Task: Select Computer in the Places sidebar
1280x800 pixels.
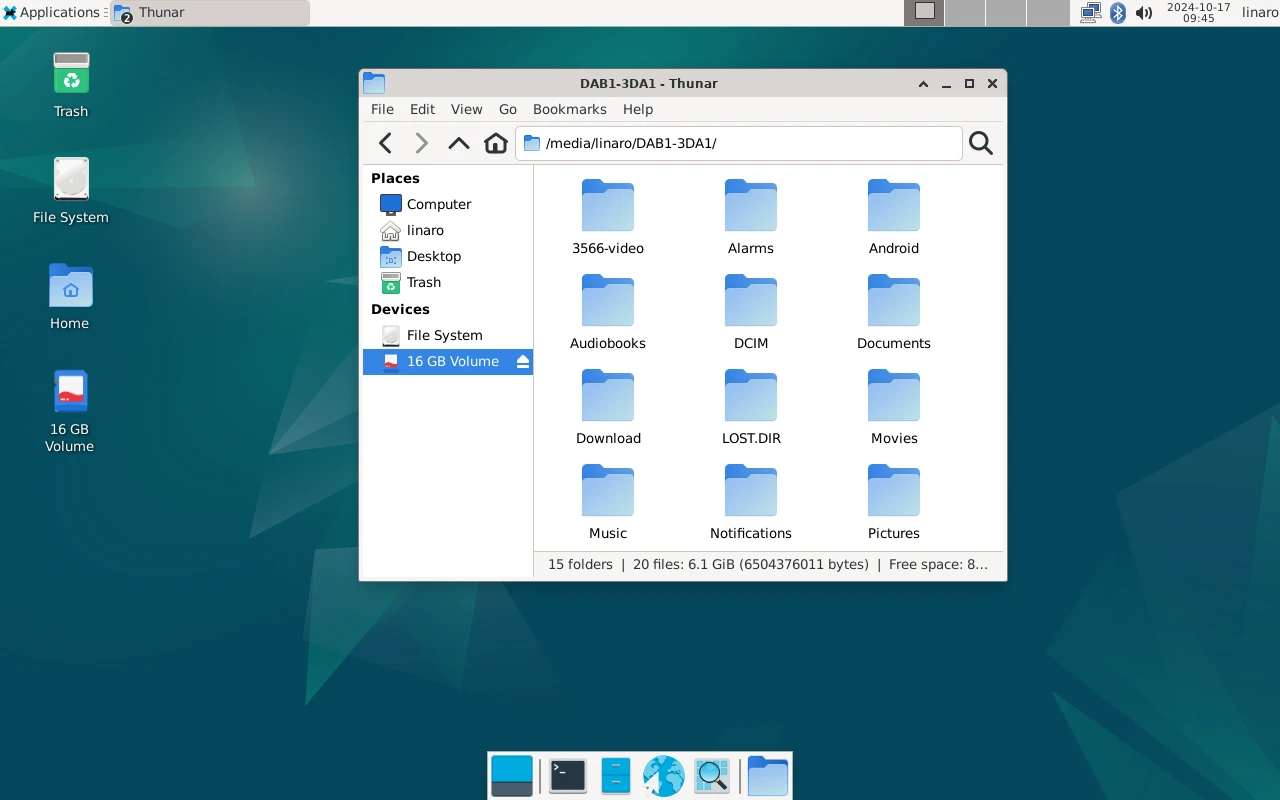Action: (448, 204)
